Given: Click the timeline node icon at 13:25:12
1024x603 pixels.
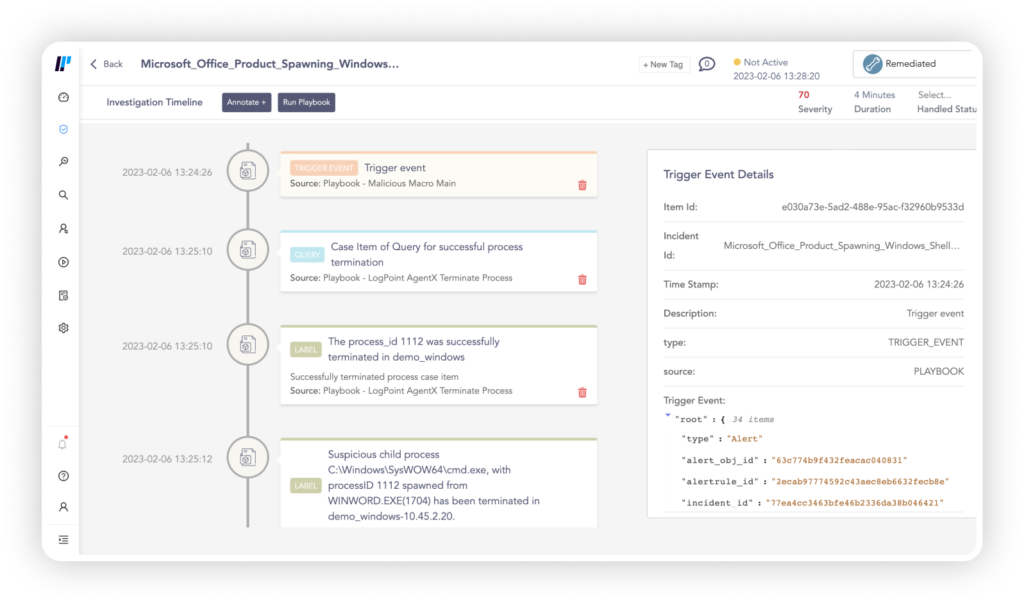Looking at the screenshot, I should pos(248,457).
